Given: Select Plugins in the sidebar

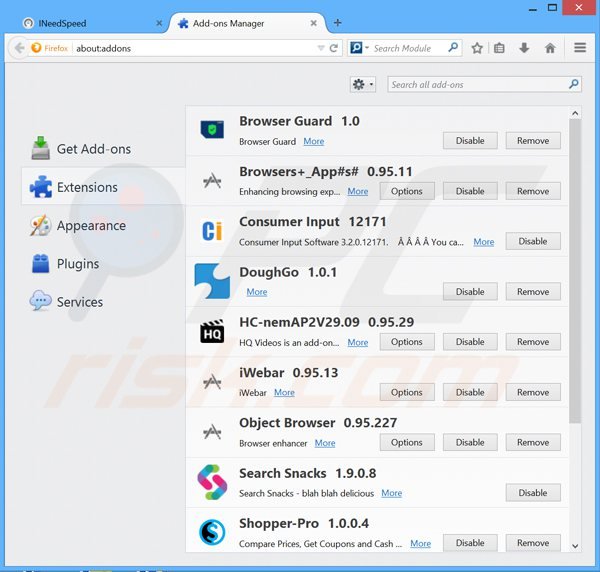Looking at the screenshot, I should (x=77, y=264).
